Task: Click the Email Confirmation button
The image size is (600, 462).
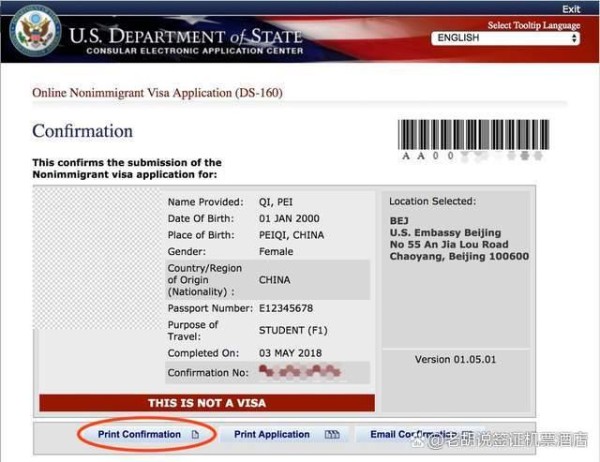Action: [x=420, y=434]
